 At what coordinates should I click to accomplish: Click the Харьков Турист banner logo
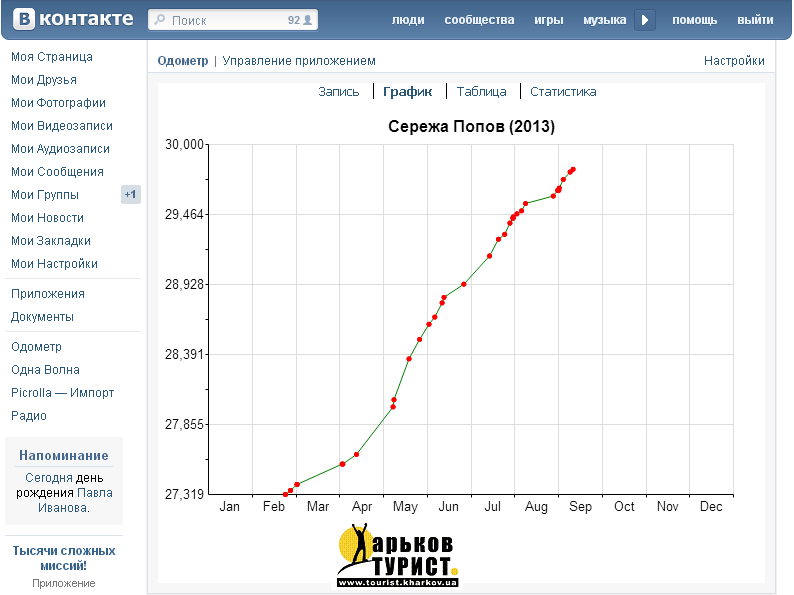point(398,556)
